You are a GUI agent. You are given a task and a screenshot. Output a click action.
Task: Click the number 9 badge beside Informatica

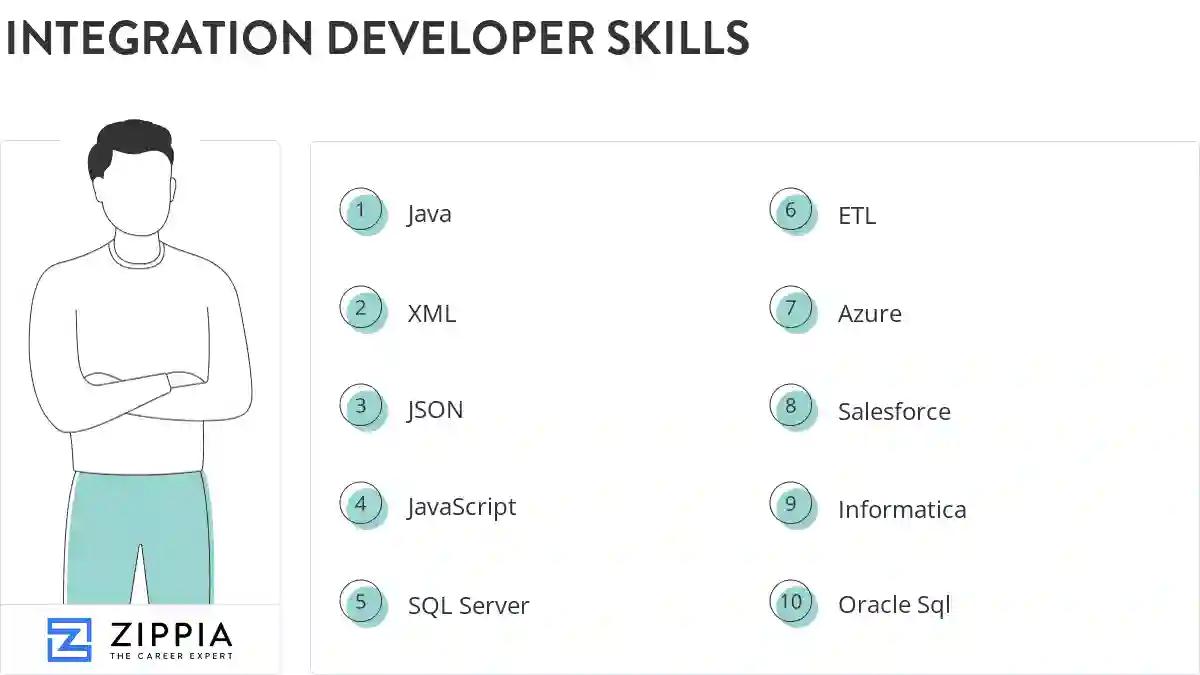791,504
